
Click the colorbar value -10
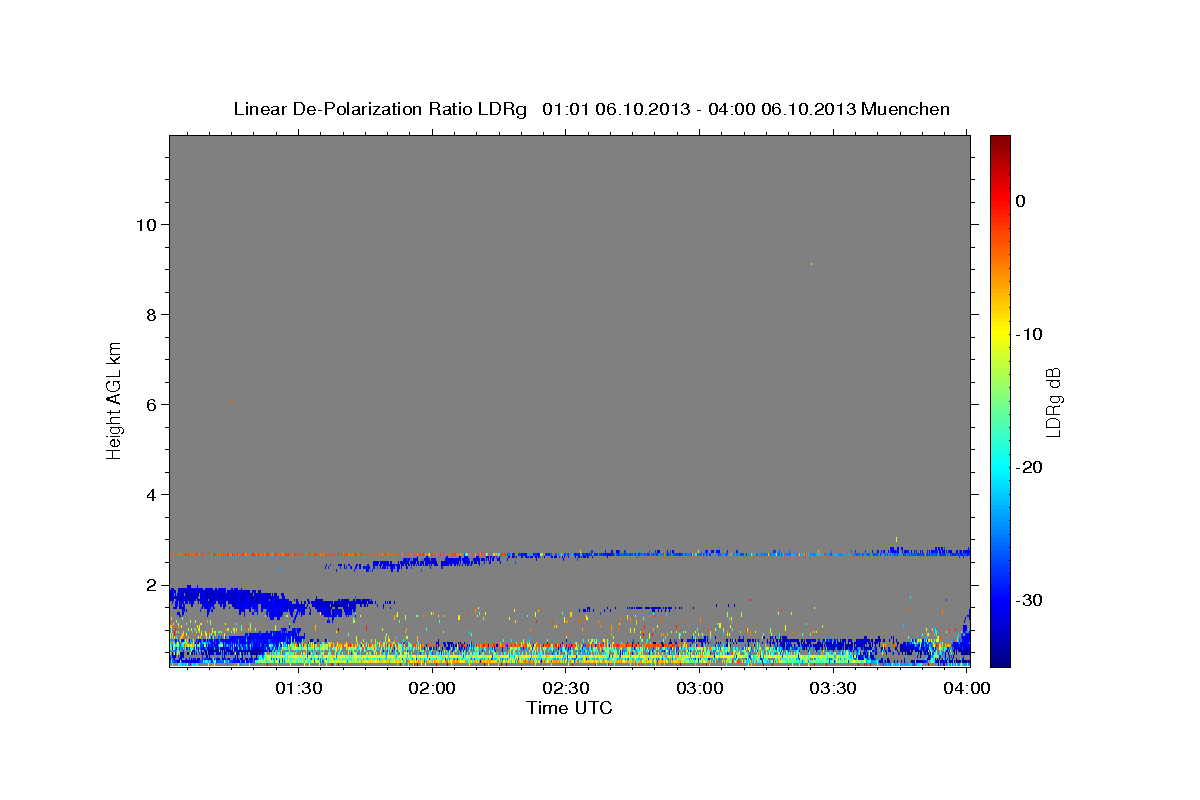(1029, 334)
